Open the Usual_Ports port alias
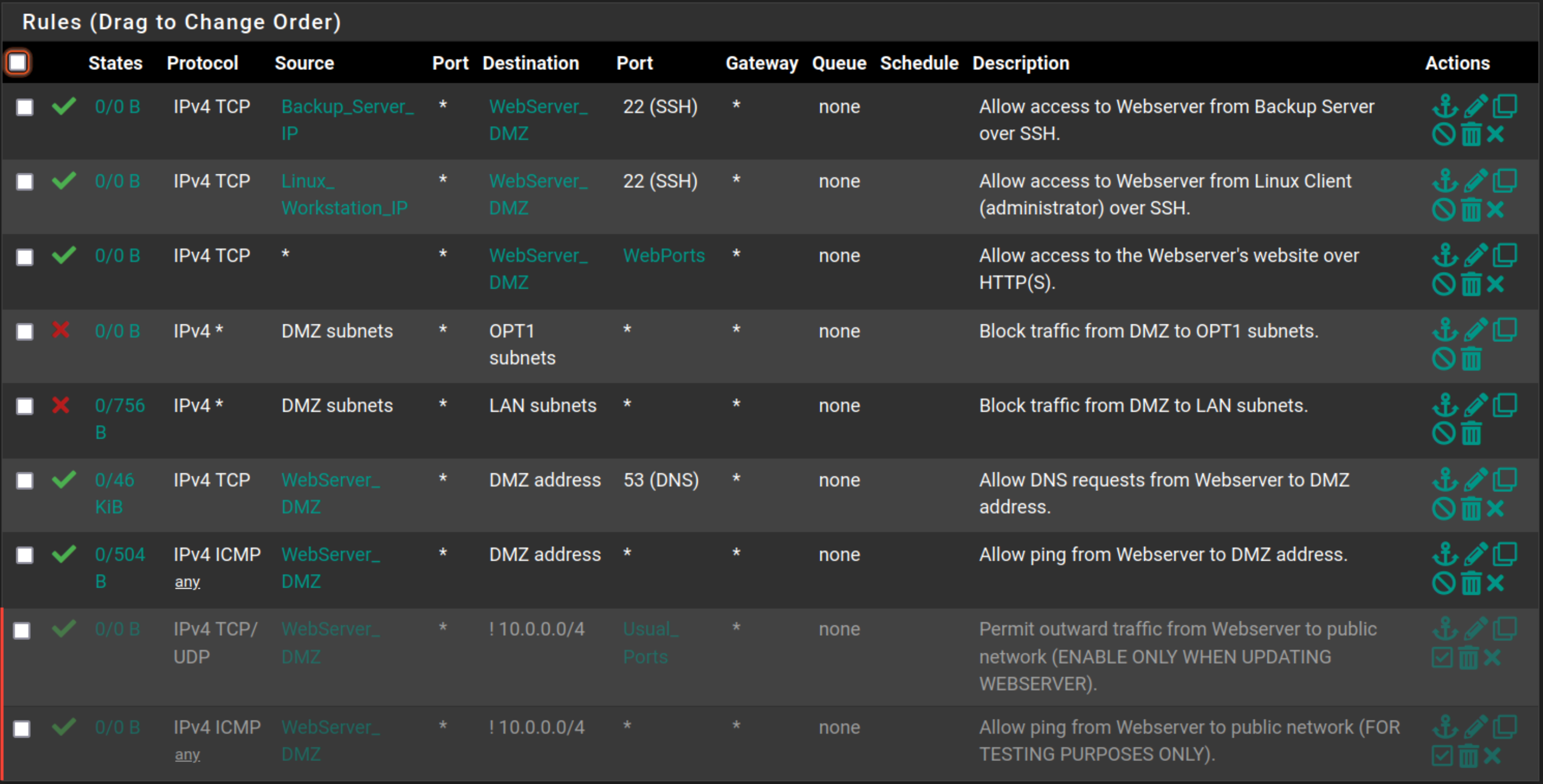Viewport: 1543px width, 784px height. coord(651,643)
